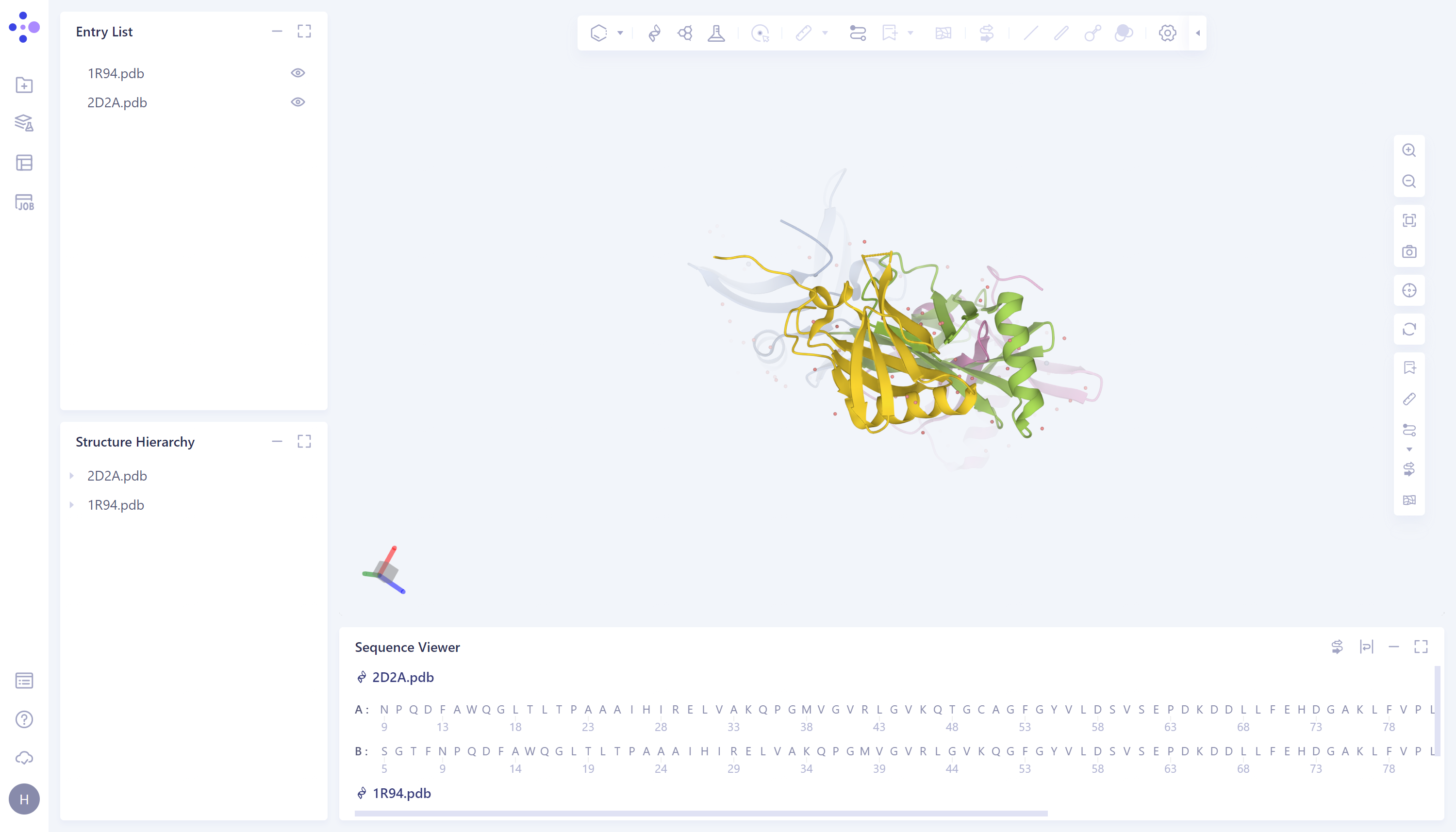Select the measurement ruler tool in the toolbar
Viewport: 1456px width, 832px height.
803,33
